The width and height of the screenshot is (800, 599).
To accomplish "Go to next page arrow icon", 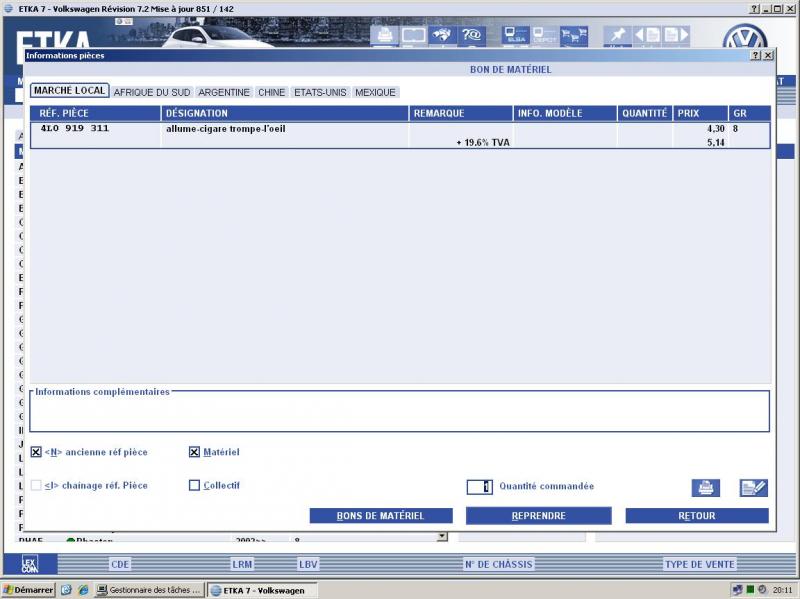I will point(676,35).
